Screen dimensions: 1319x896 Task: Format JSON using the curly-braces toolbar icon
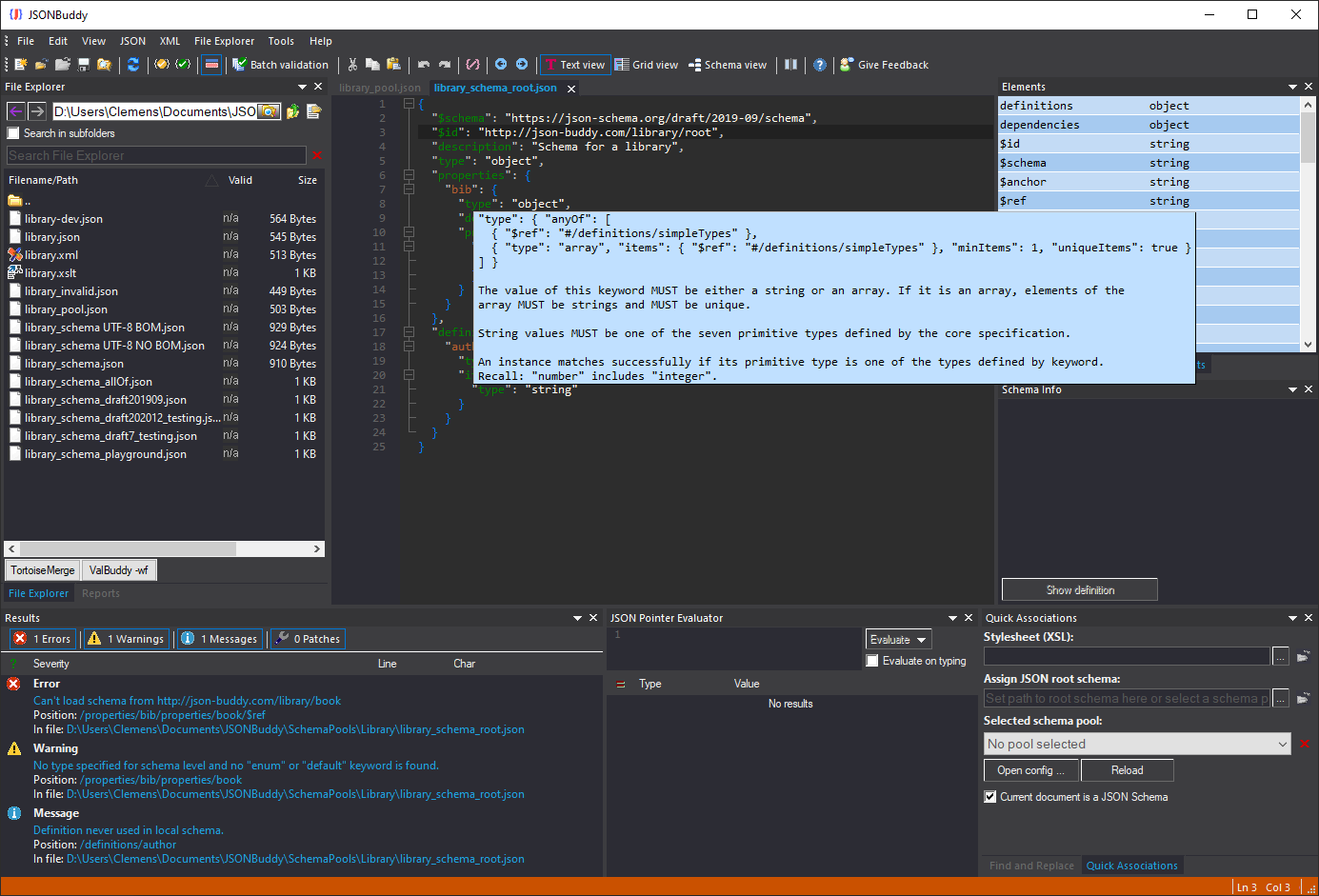472,65
